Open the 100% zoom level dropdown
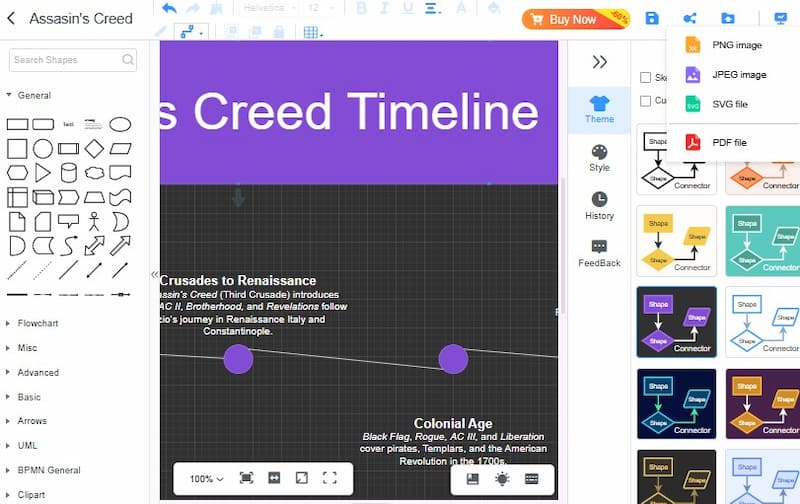Image resolution: width=800 pixels, height=504 pixels. pyautogui.click(x=207, y=478)
